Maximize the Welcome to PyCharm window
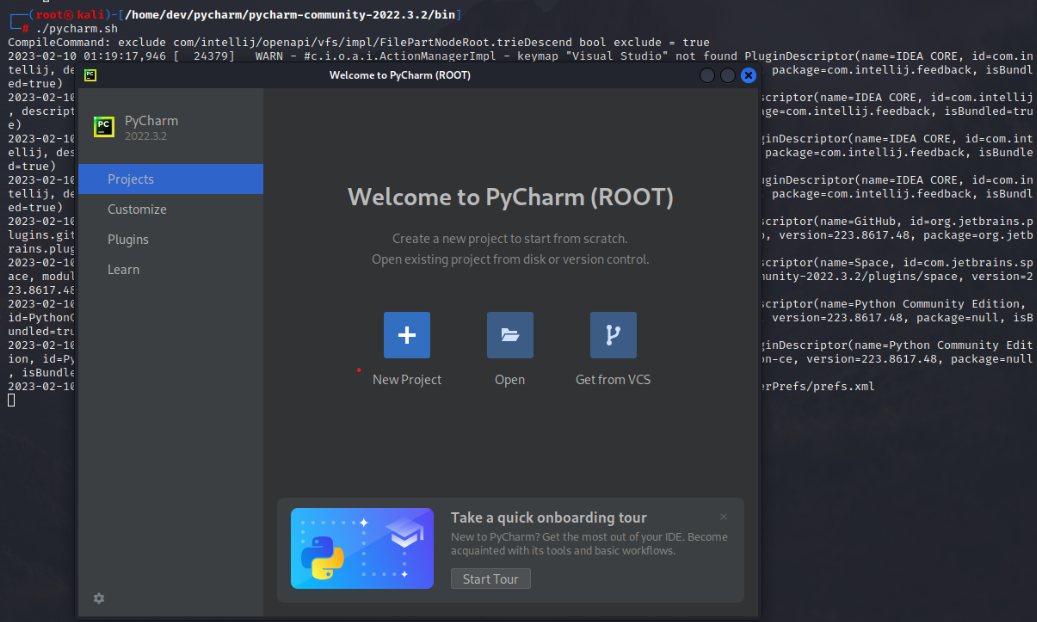Screen dimensions: 1037x622 click(727, 75)
